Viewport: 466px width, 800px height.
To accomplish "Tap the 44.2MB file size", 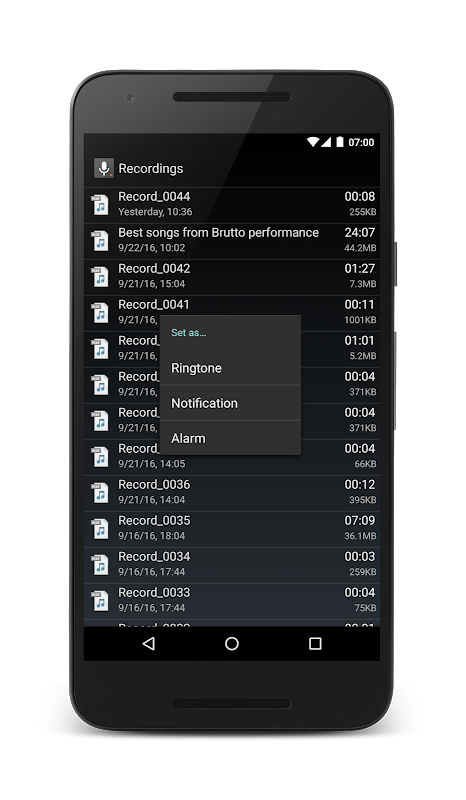I will [x=360, y=248].
